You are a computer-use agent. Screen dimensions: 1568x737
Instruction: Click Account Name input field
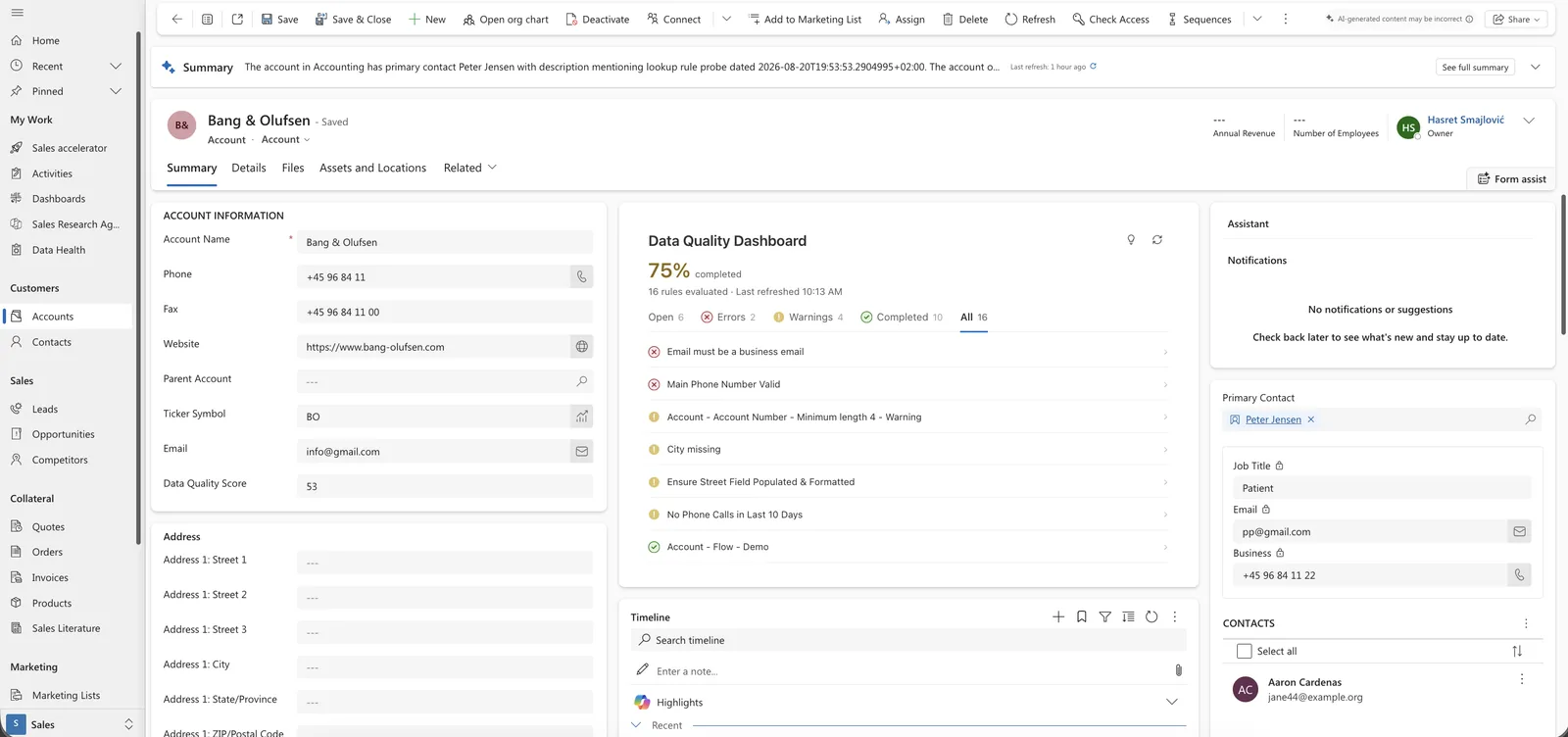pyautogui.click(x=445, y=242)
